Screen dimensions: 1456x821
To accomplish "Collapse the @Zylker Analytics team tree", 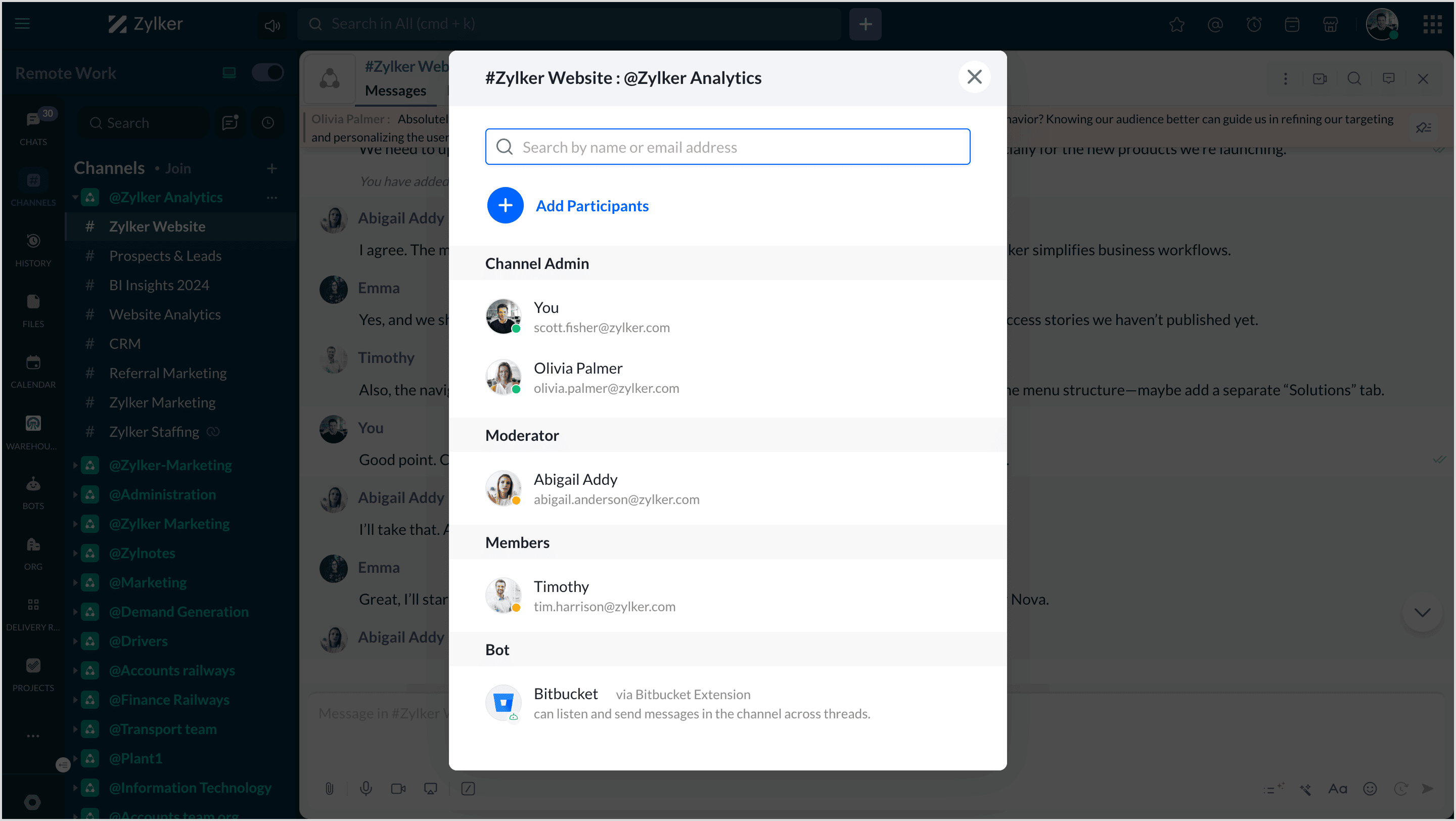I will point(75,197).
